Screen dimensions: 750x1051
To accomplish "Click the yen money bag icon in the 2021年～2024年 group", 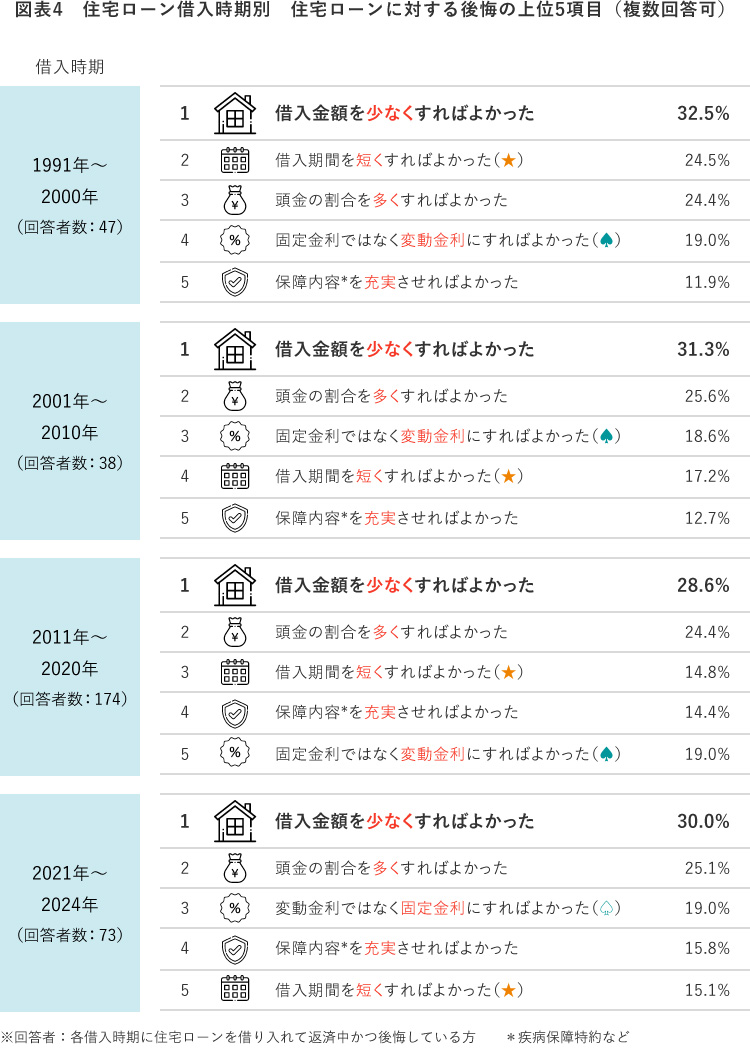I will (x=234, y=868).
